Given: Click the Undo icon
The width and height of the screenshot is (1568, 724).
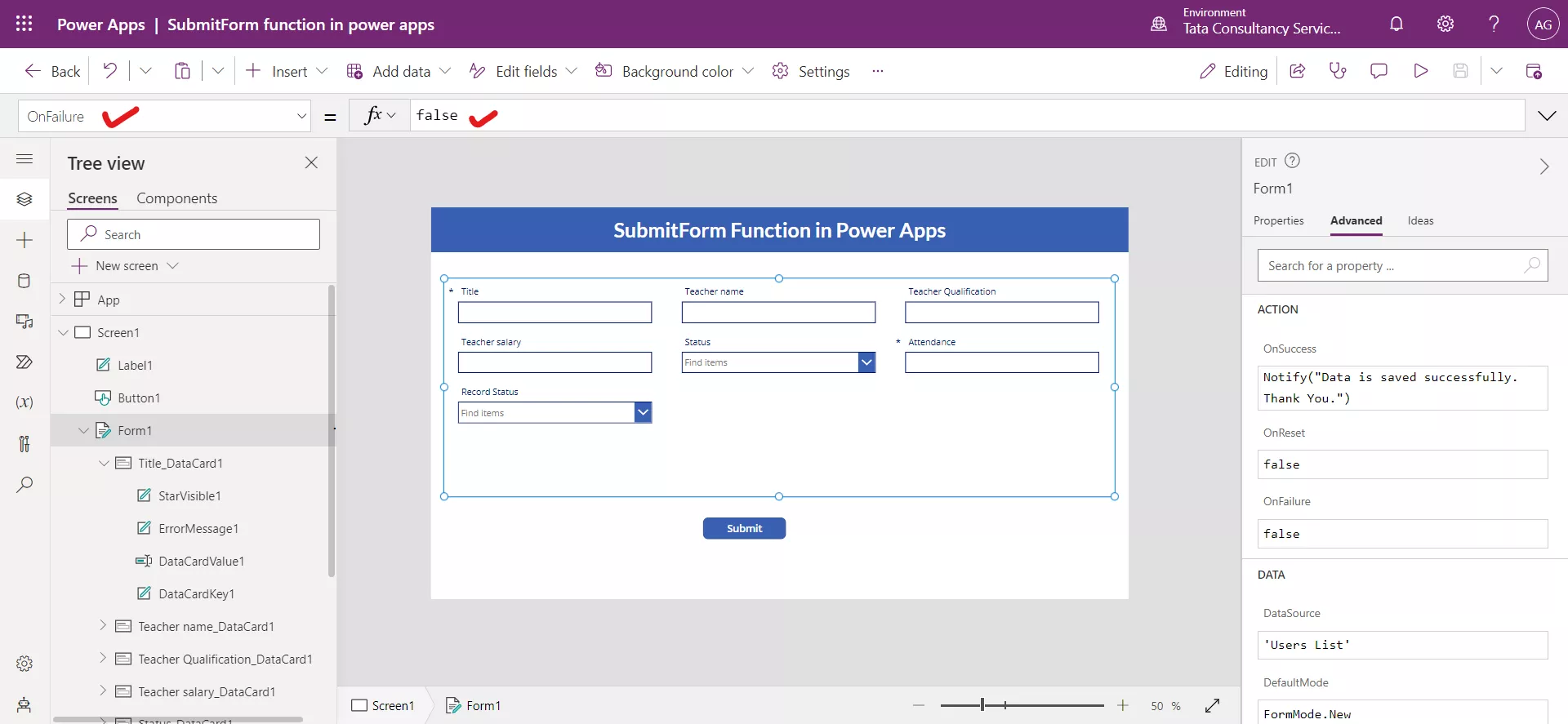Looking at the screenshot, I should coord(109,71).
